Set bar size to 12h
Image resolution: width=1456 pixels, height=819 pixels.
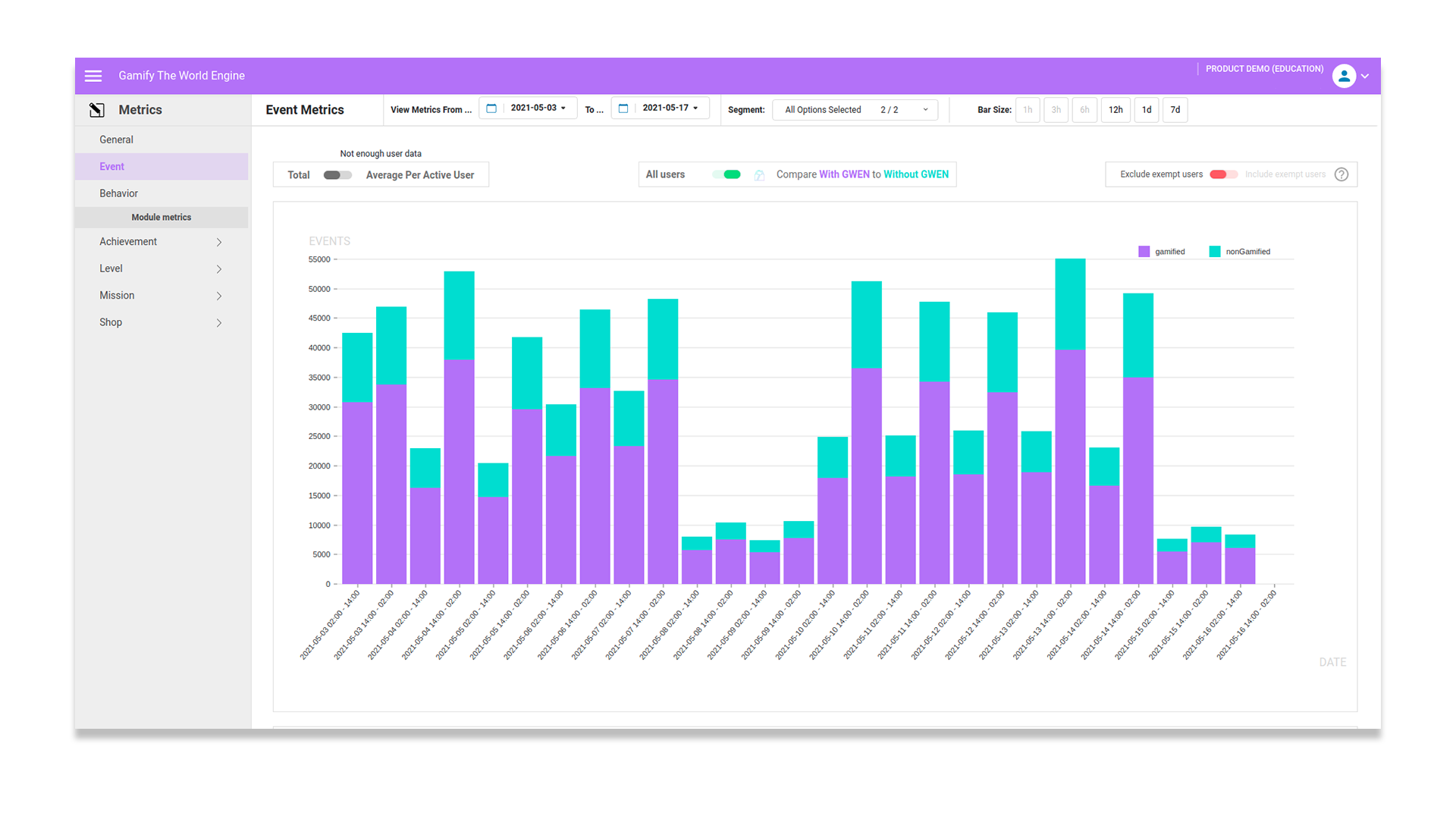point(1116,110)
